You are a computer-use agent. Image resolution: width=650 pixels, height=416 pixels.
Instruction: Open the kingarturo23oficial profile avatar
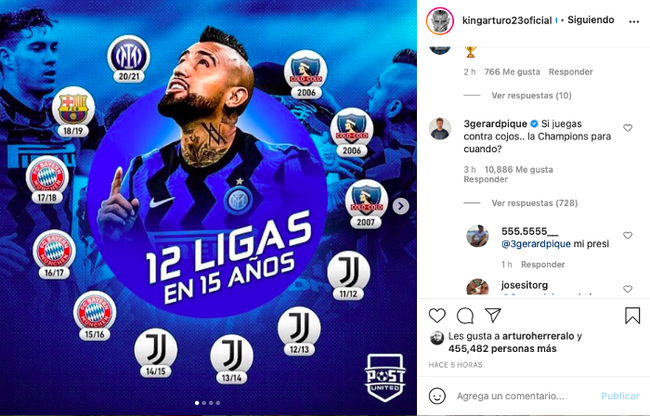pyautogui.click(x=440, y=21)
